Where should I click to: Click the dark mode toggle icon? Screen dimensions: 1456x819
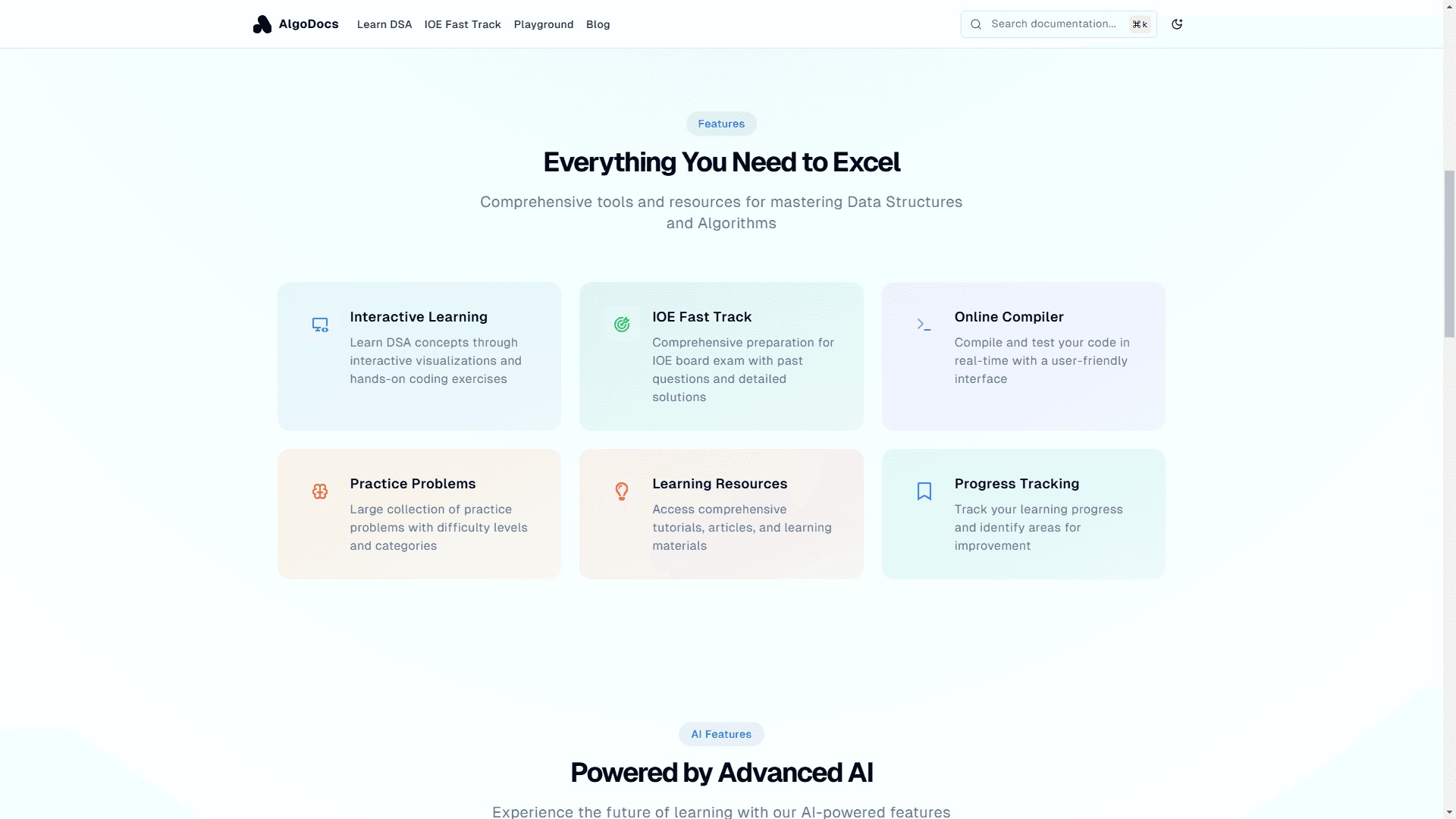(1178, 24)
